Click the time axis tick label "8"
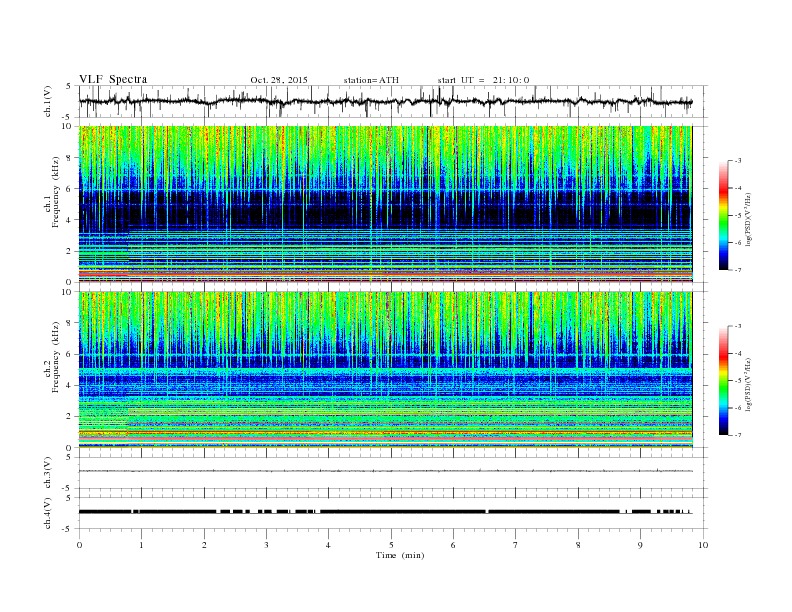Image resolution: width=792 pixels, height=612 pixels. point(578,545)
